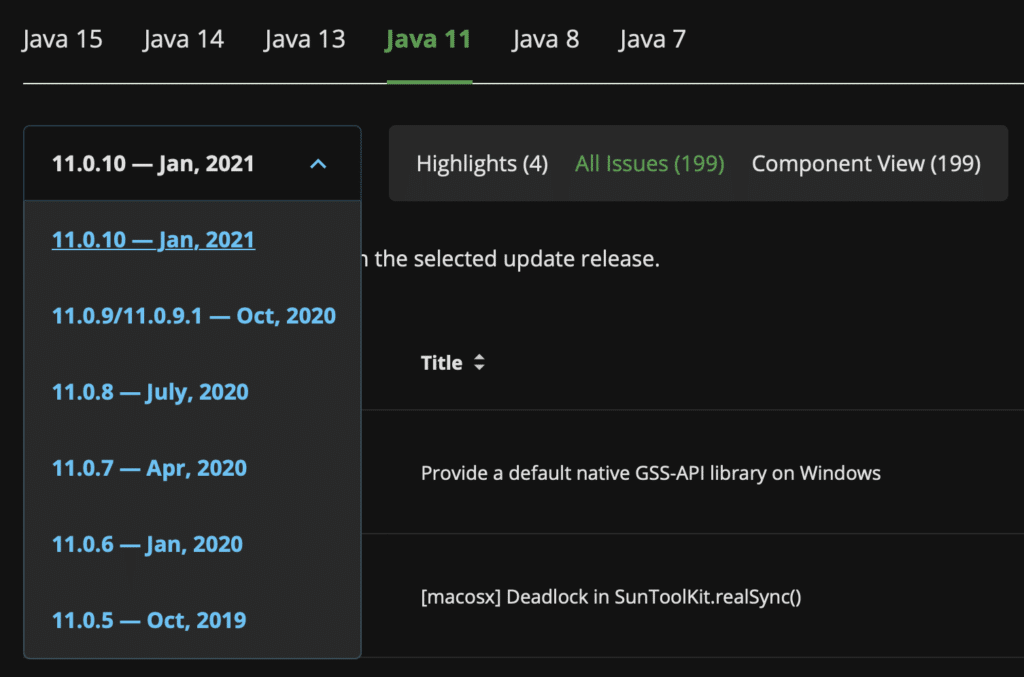Pick the 11.0.8 — July, 2020 release

click(x=150, y=392)
